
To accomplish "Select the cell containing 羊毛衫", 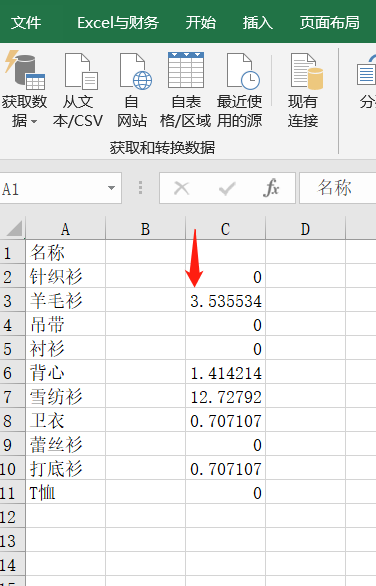I will click(65, 300).
